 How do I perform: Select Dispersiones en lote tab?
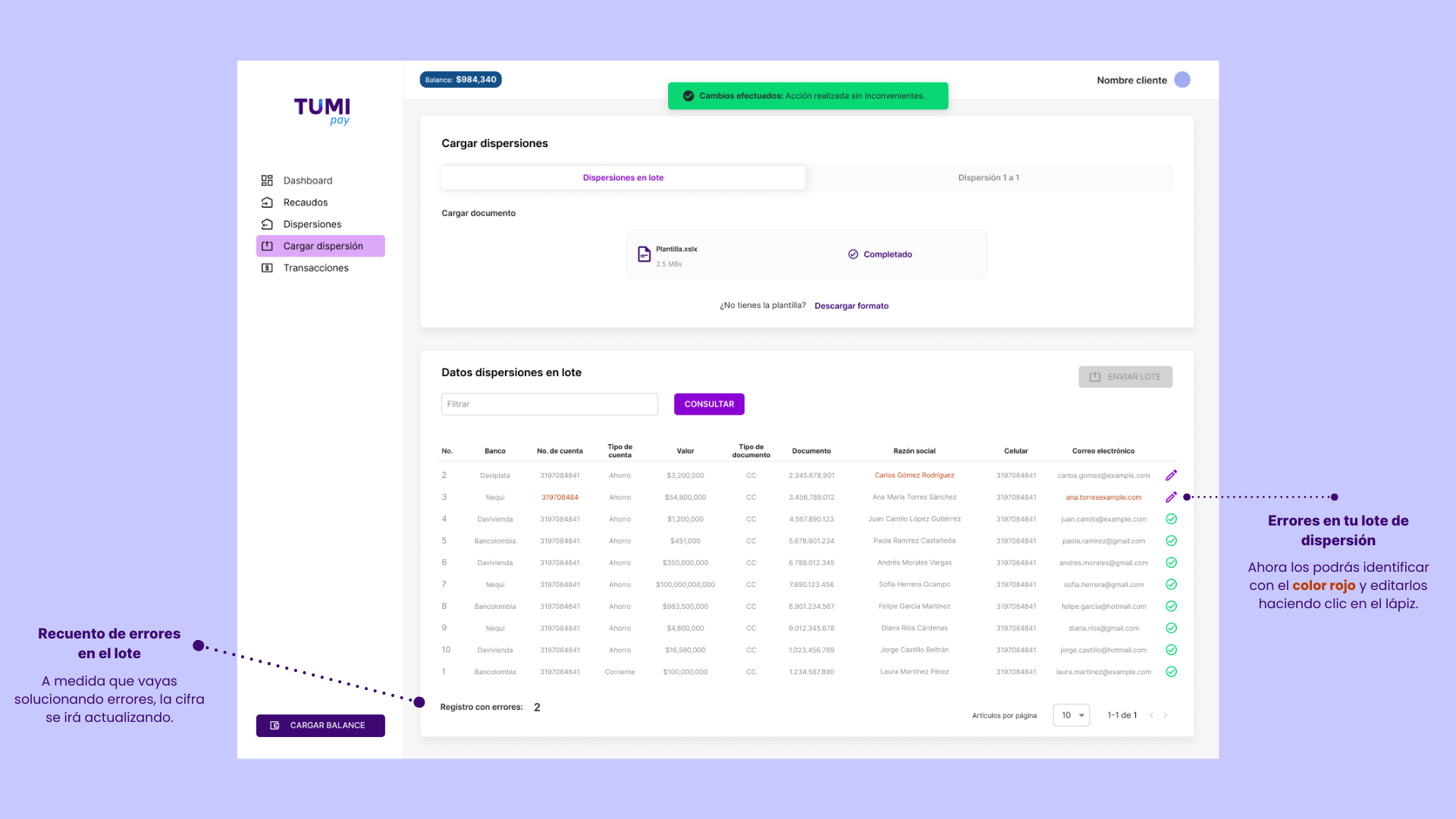click(623, 177)
